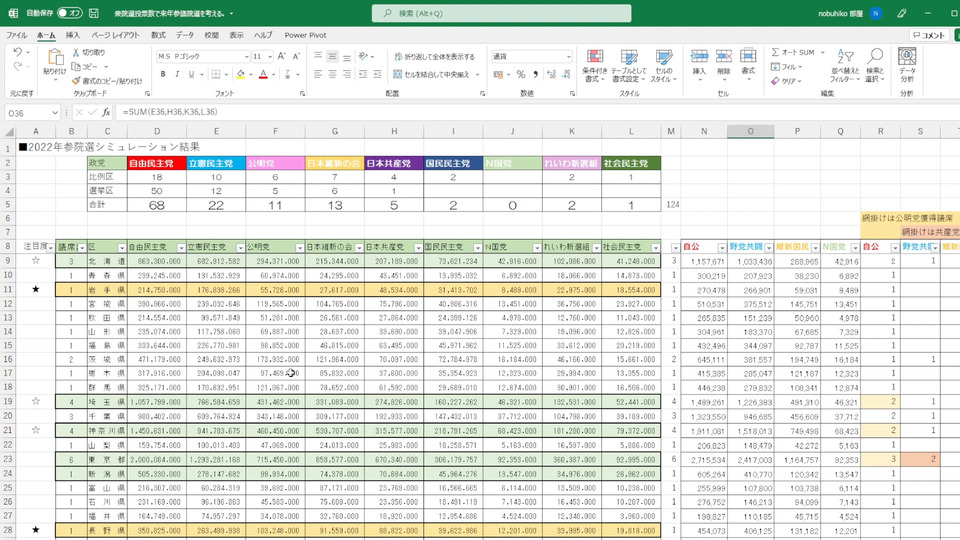Toggle Bold formatting
The image size is (960, 540).
click(163, 74)
